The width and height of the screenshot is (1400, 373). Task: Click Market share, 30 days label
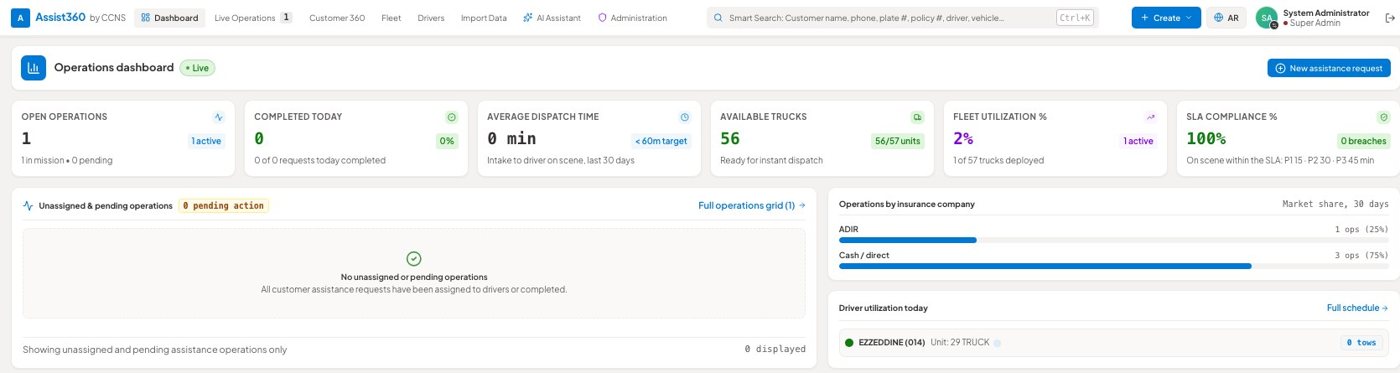[1336, 204]
